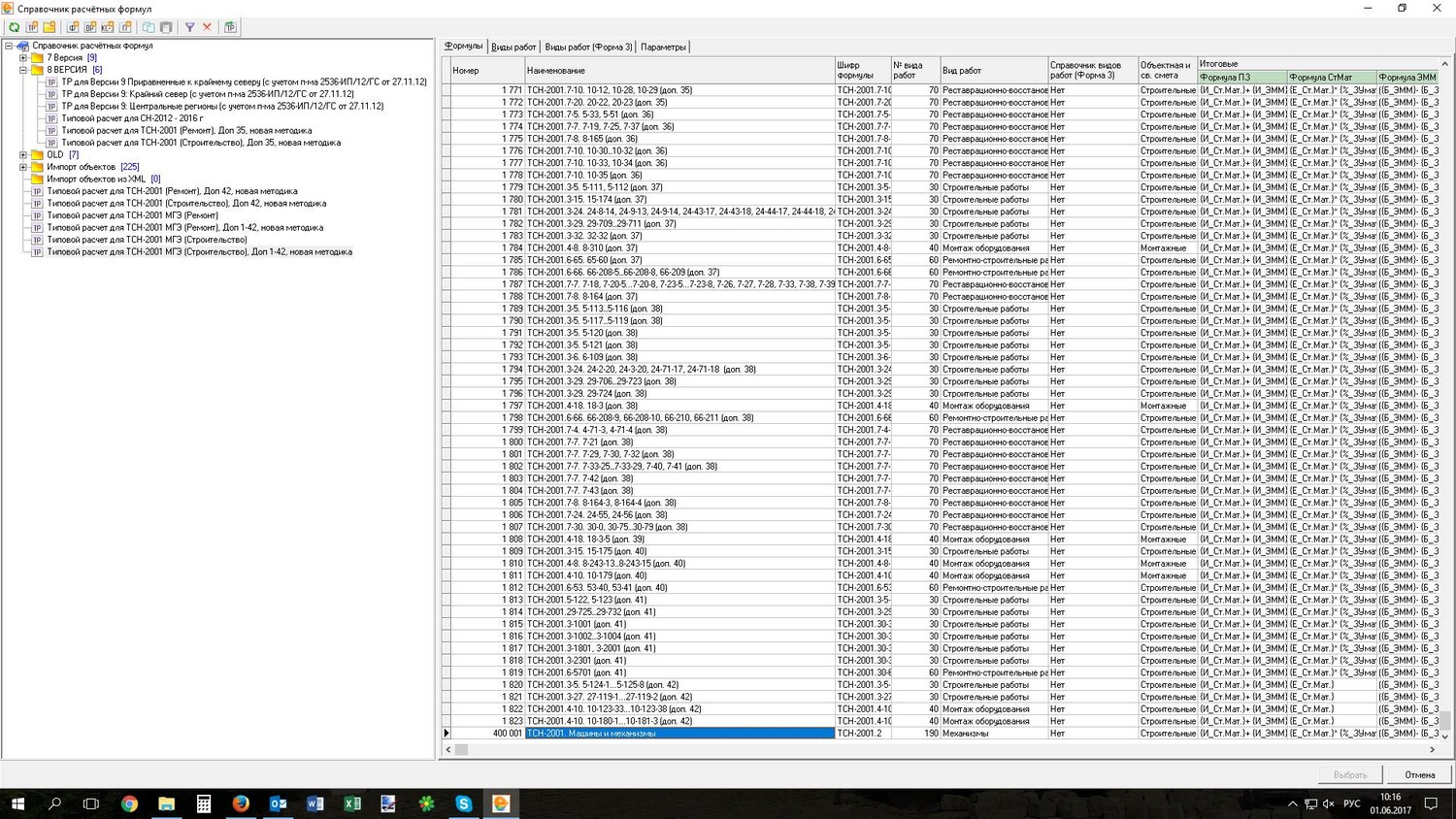1456x819 pixels.
Task: Open ICQ flower icon in taskbar
Action: click(x=426, y=803)
